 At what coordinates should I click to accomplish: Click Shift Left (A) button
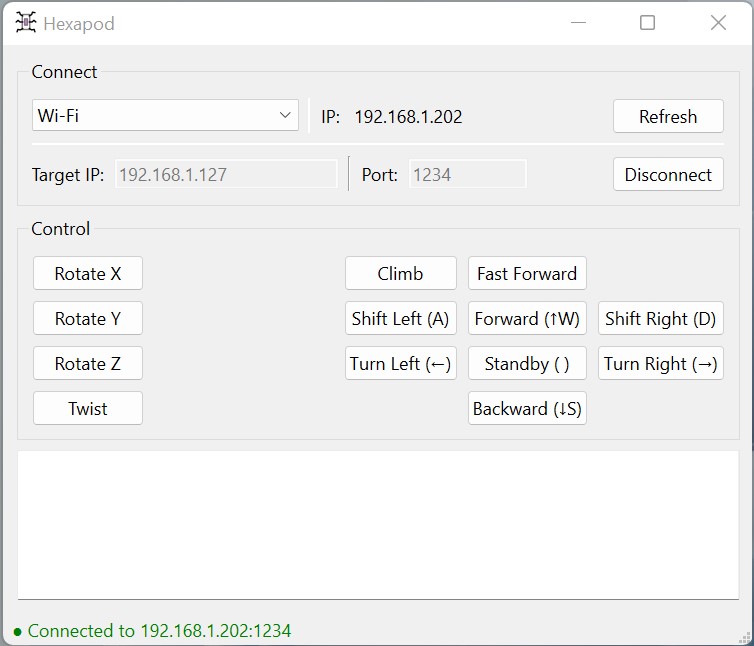point(400,319)
